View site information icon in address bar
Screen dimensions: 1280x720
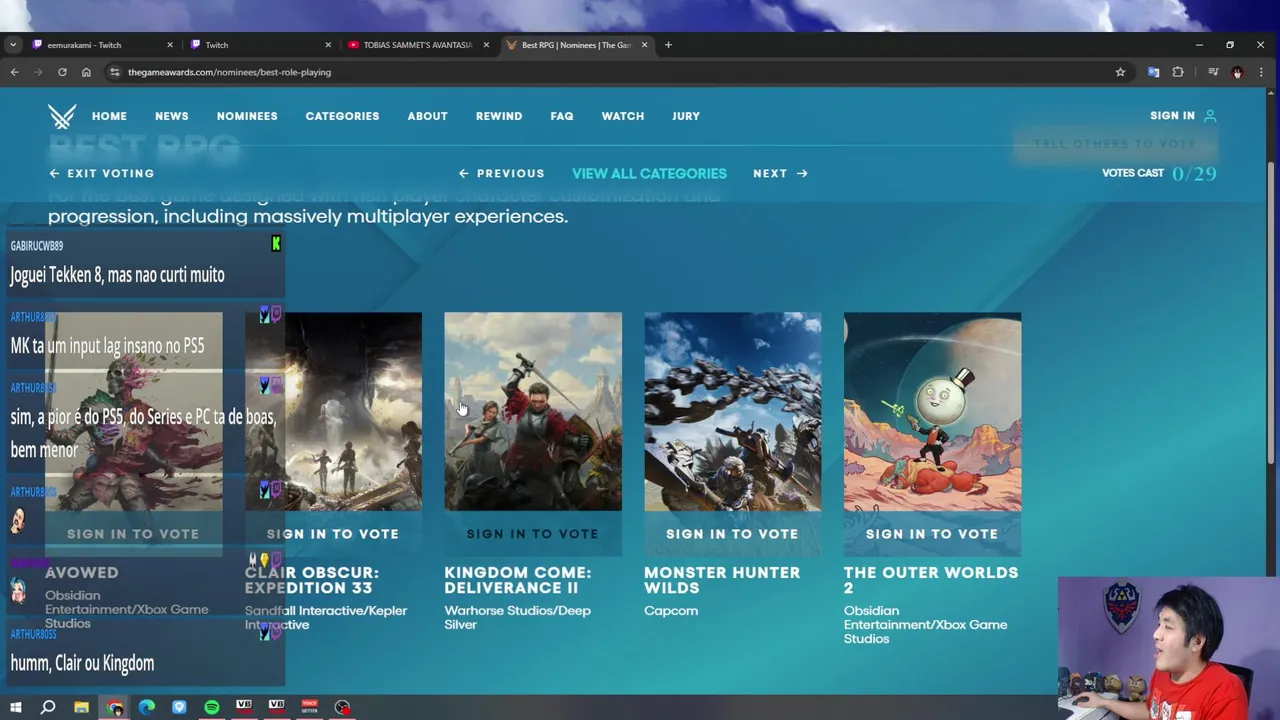coord(115,72)
